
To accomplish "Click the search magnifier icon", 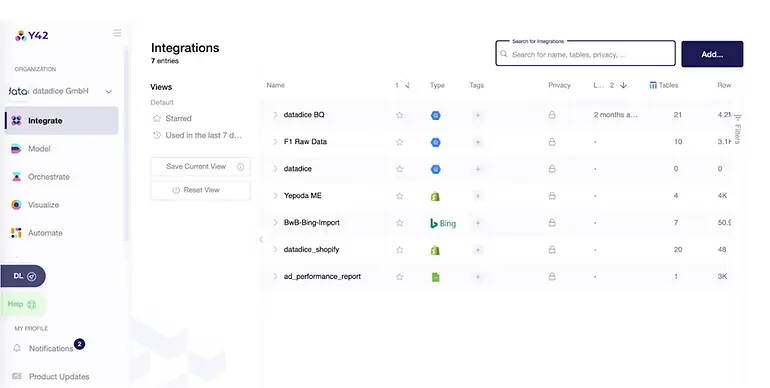I will (x=504, y=54).
